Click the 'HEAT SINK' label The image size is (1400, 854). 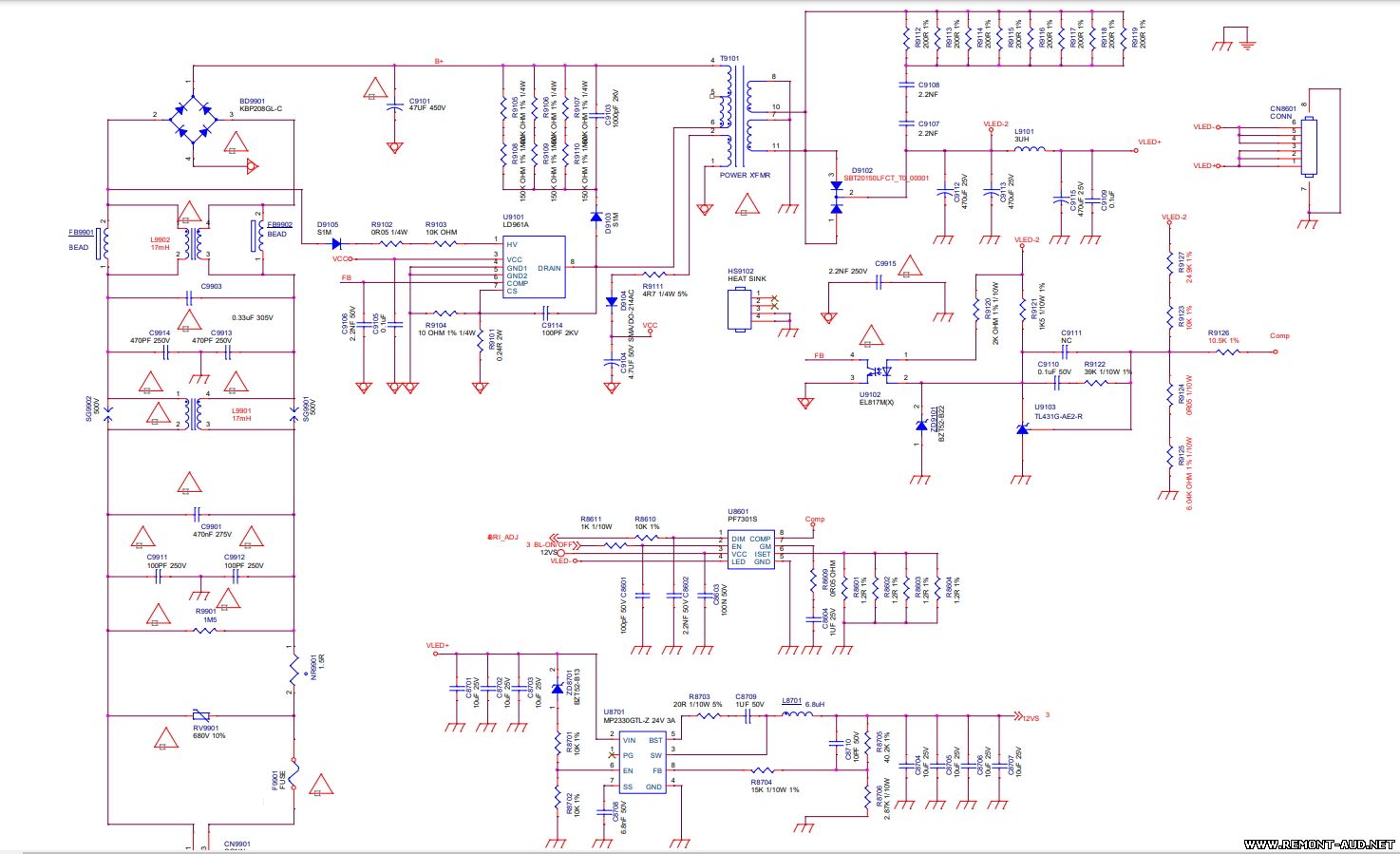point(747,278)
